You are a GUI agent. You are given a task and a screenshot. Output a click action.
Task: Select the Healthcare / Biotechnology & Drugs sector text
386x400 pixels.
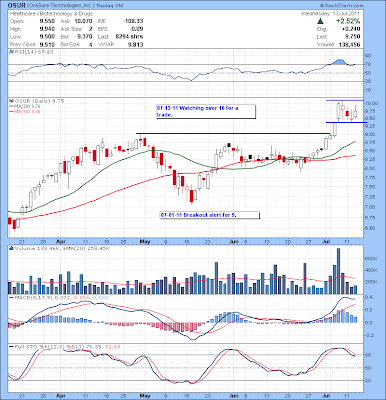pyautogui.click(x=51, y=14)
